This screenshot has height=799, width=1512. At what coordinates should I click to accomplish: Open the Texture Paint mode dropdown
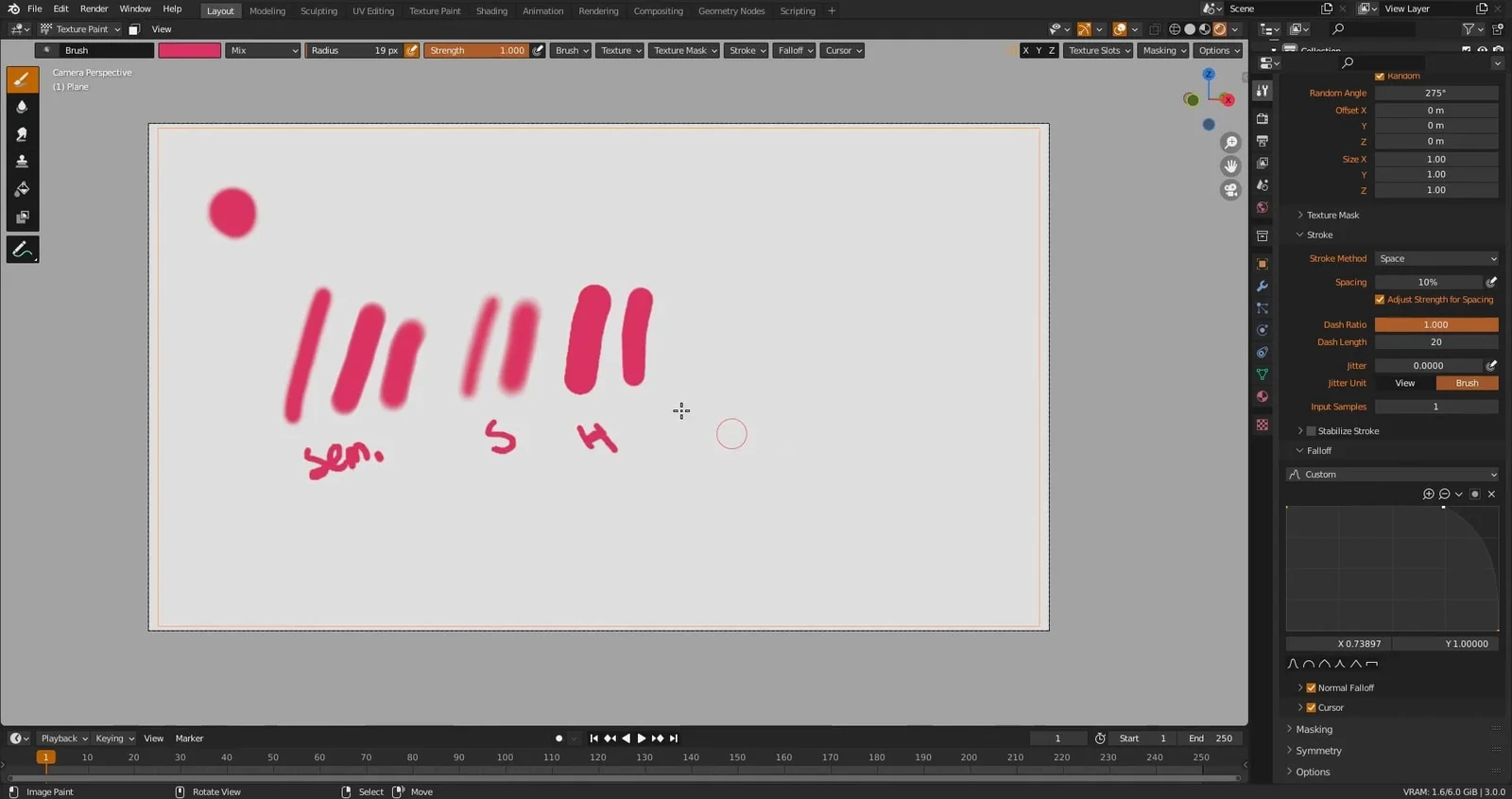tap(80, 29)
